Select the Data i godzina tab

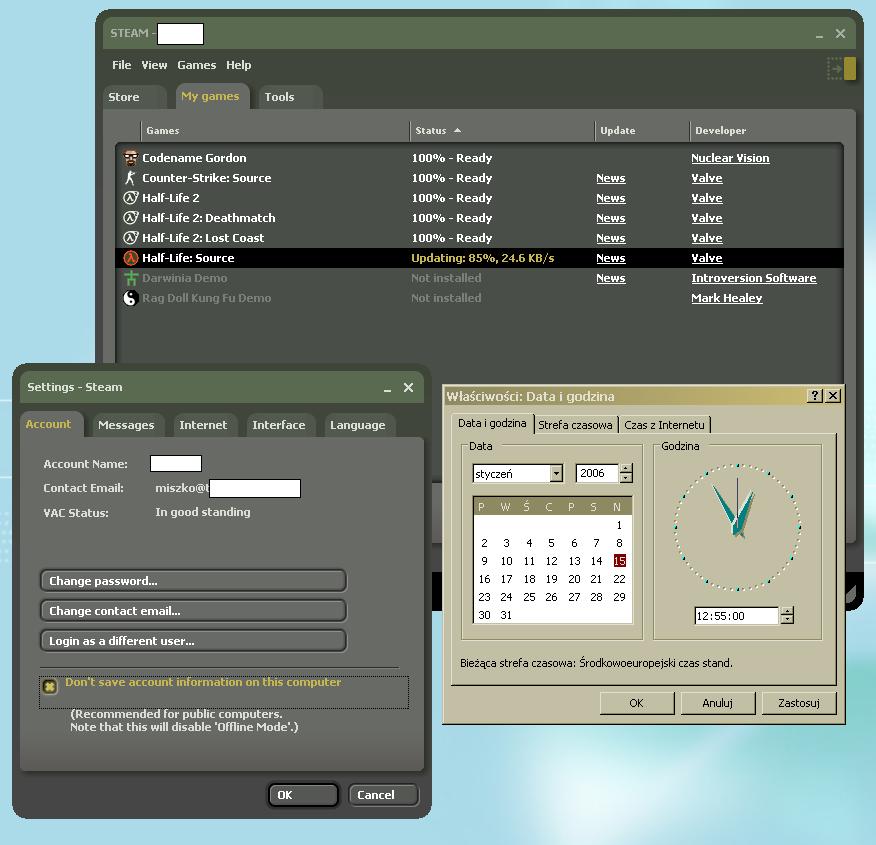coord(492,423)
